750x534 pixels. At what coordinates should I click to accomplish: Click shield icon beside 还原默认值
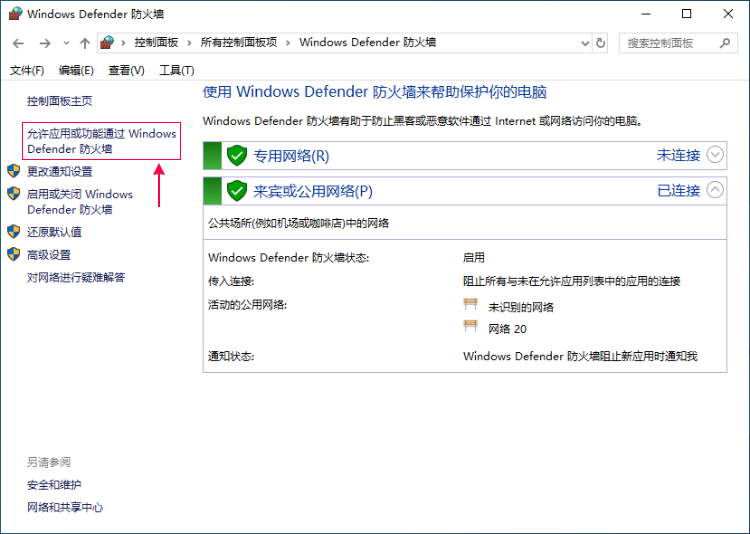[x=14, y=232]
